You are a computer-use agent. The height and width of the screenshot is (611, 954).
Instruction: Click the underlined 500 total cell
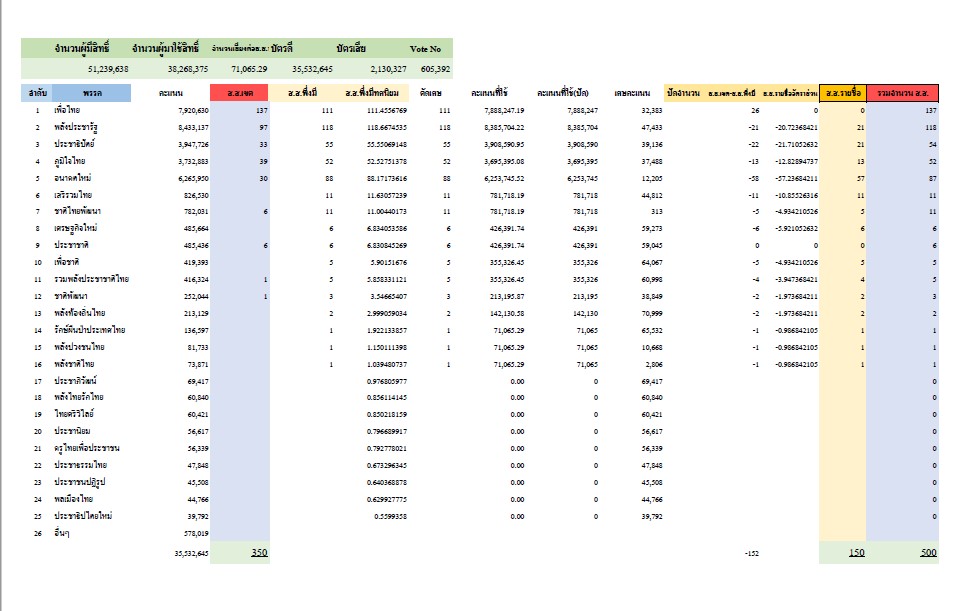(x=928, y=552)
